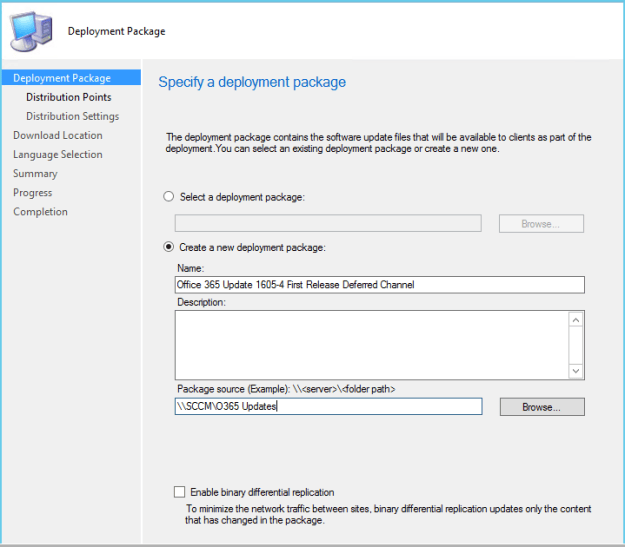Image resolution: width=625 pixels, height=547 pixels.
Task: Open the Deployment Package wizard step
Action: [71, 78]
